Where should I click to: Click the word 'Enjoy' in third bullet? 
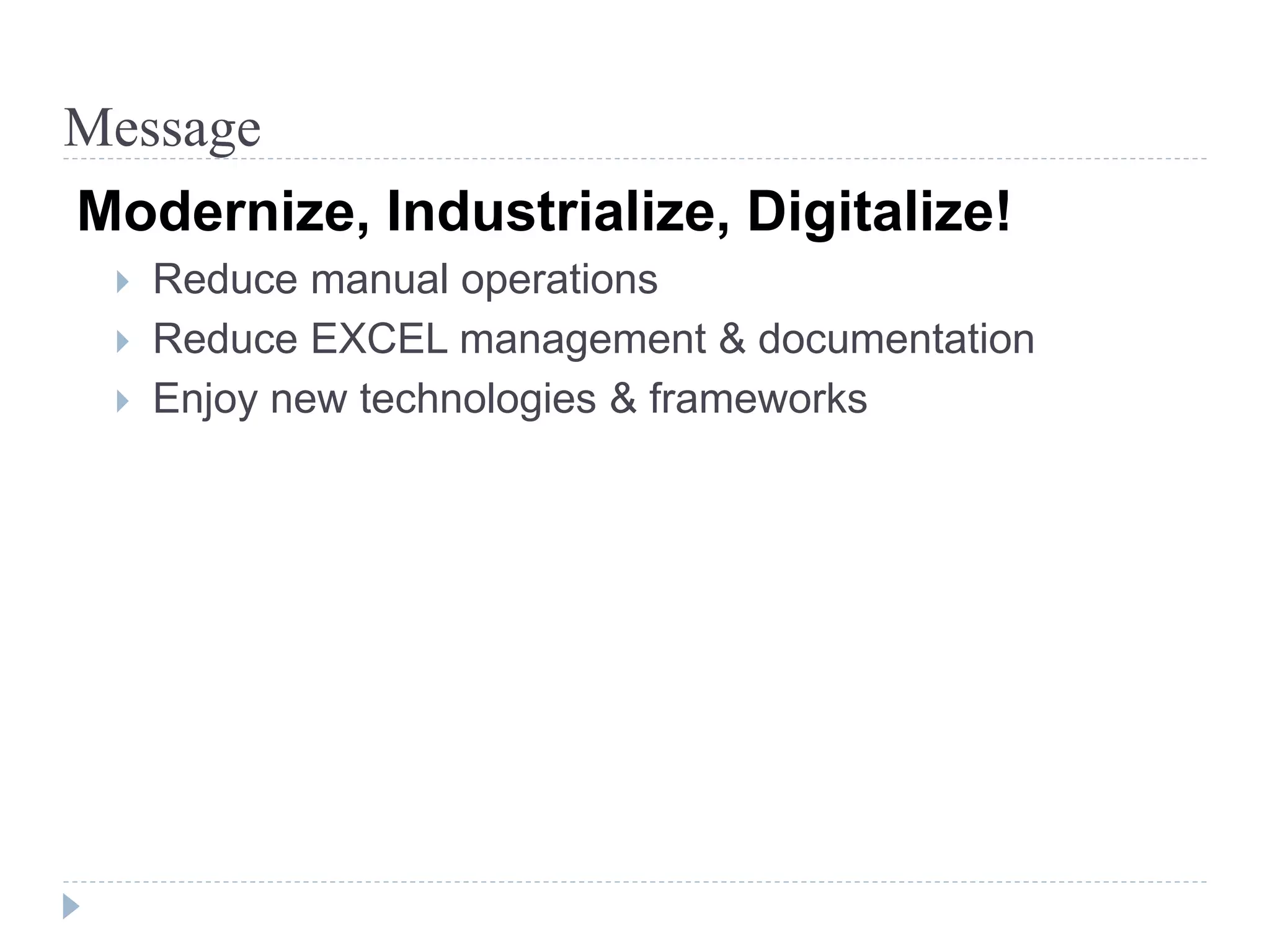pos(205,400)
